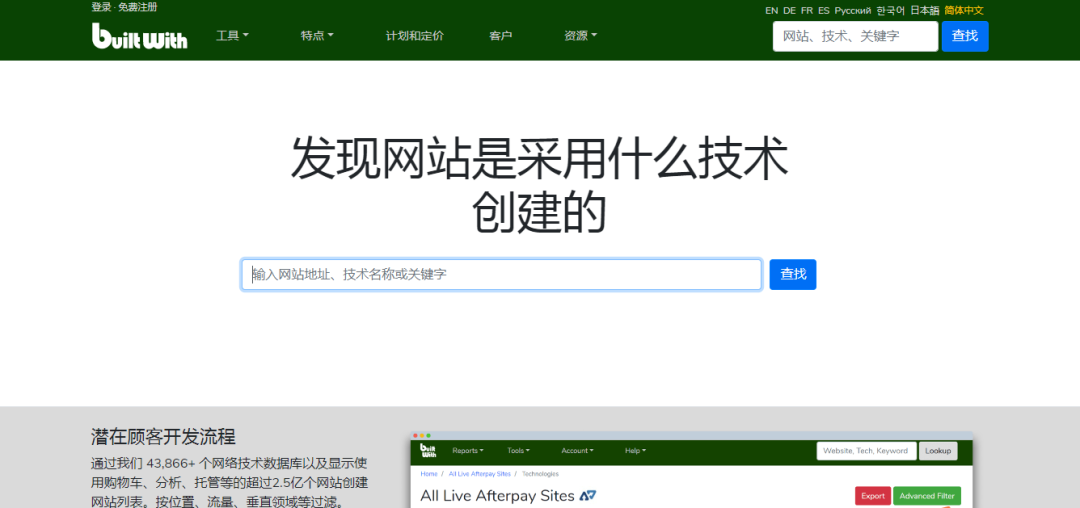This screenshot has width=1080, height=508.
Task: Switch language to DE
Action: point(789,10)
